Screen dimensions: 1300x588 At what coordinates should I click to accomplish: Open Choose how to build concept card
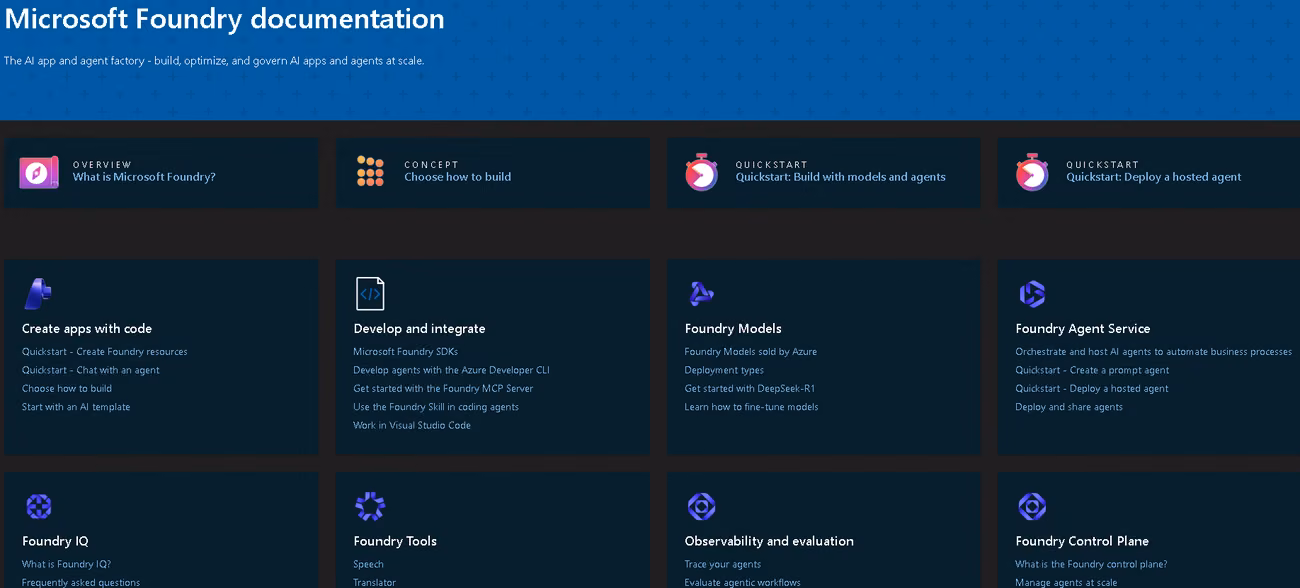click(457, 177)
